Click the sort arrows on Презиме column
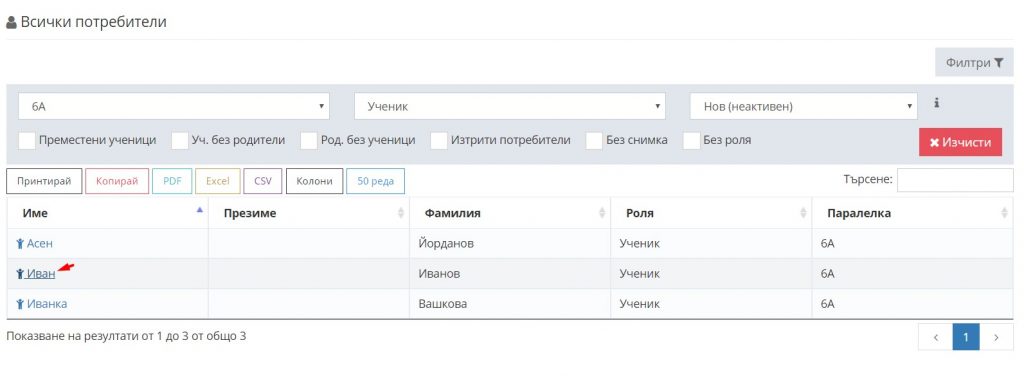Image resolution: width=1024 pixels, height=376 pixels. pos(401,213)
